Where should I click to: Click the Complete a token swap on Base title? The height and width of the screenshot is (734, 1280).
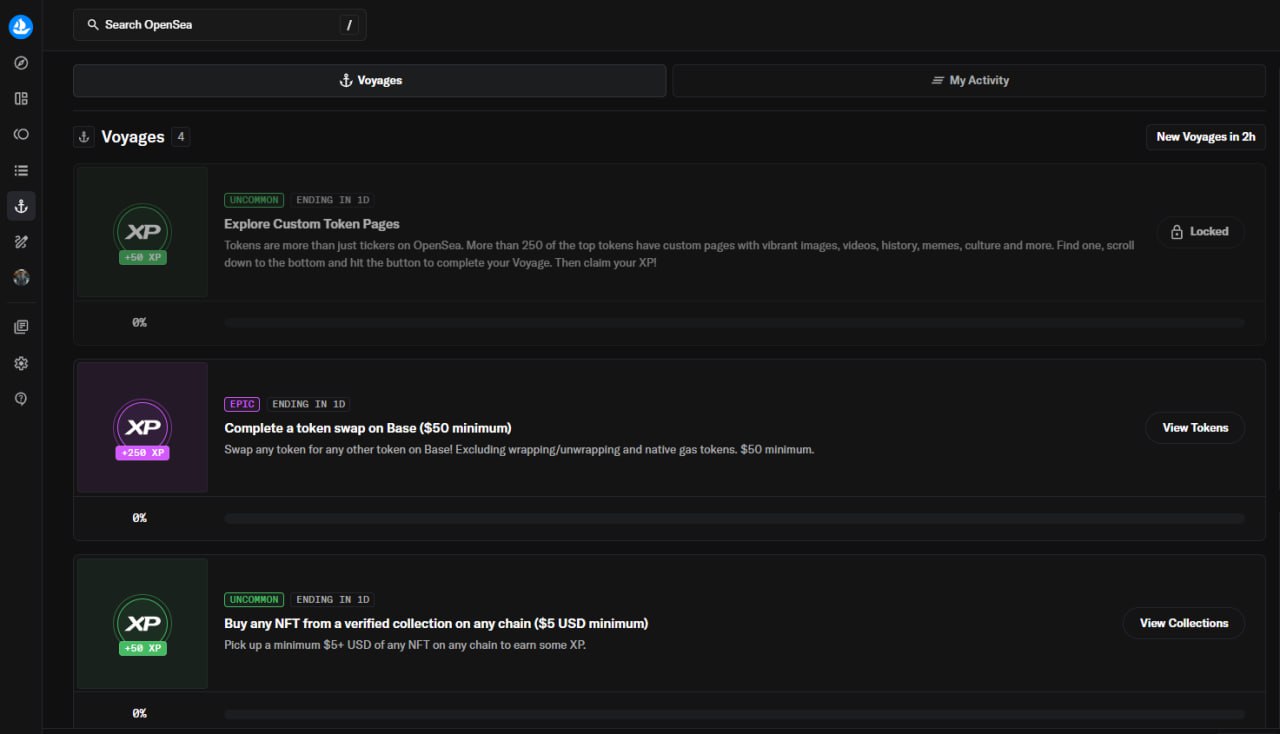tap(368, 428)
